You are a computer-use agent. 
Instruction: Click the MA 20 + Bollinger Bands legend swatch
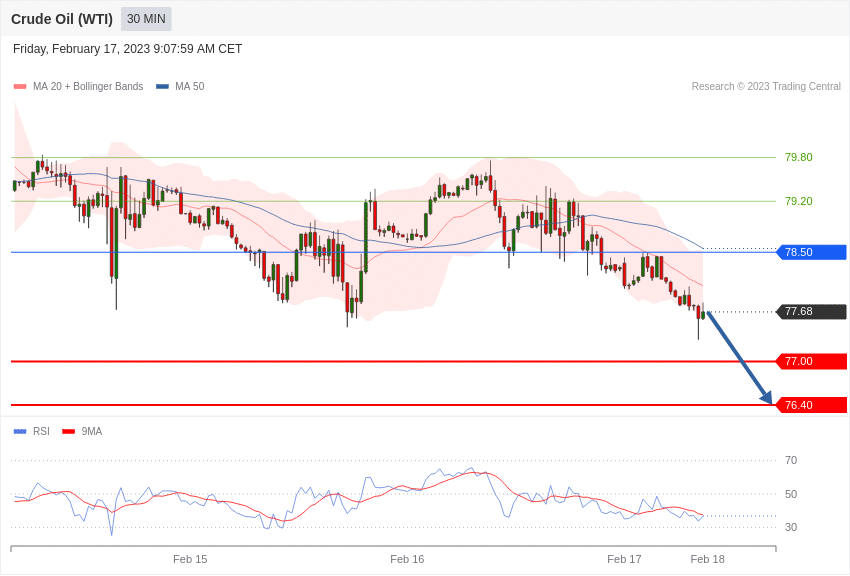pyautogui.click(x=20, y=86)
